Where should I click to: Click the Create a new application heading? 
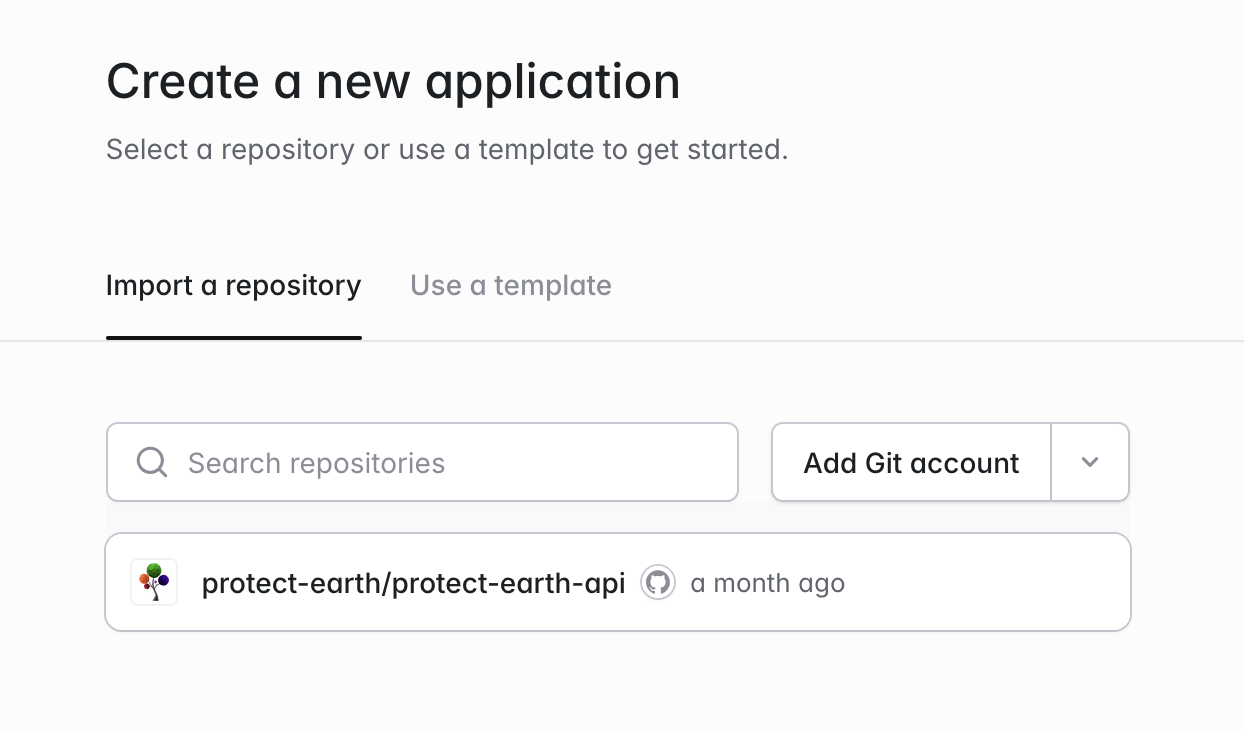[393, 82]
